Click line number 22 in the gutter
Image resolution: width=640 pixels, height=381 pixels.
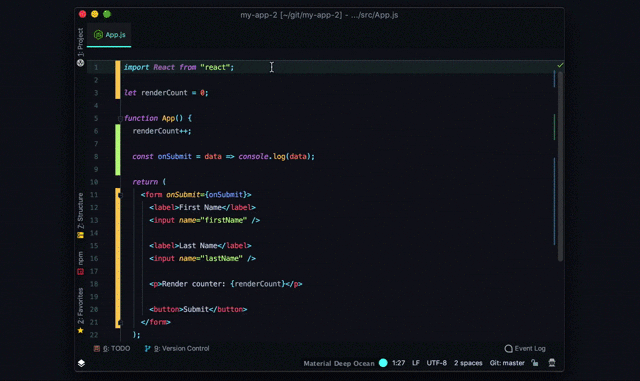94,335
